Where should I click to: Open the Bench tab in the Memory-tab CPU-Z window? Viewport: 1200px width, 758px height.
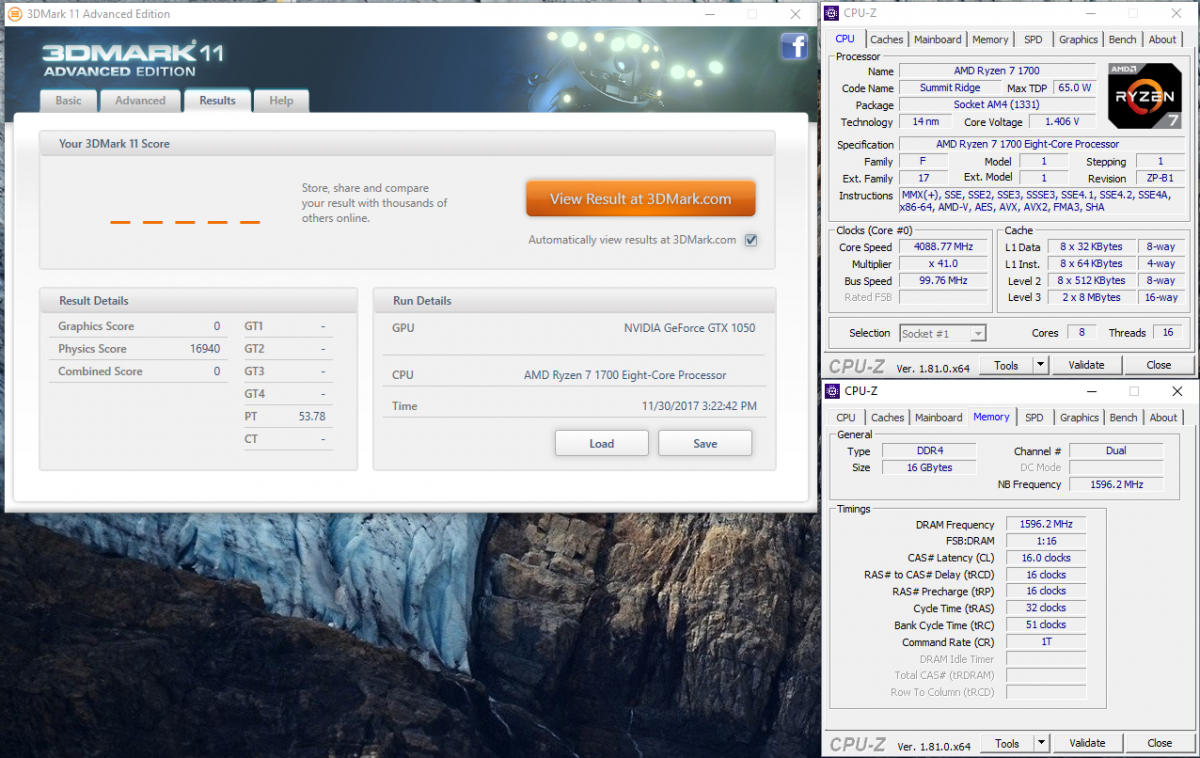(1124, 418)
